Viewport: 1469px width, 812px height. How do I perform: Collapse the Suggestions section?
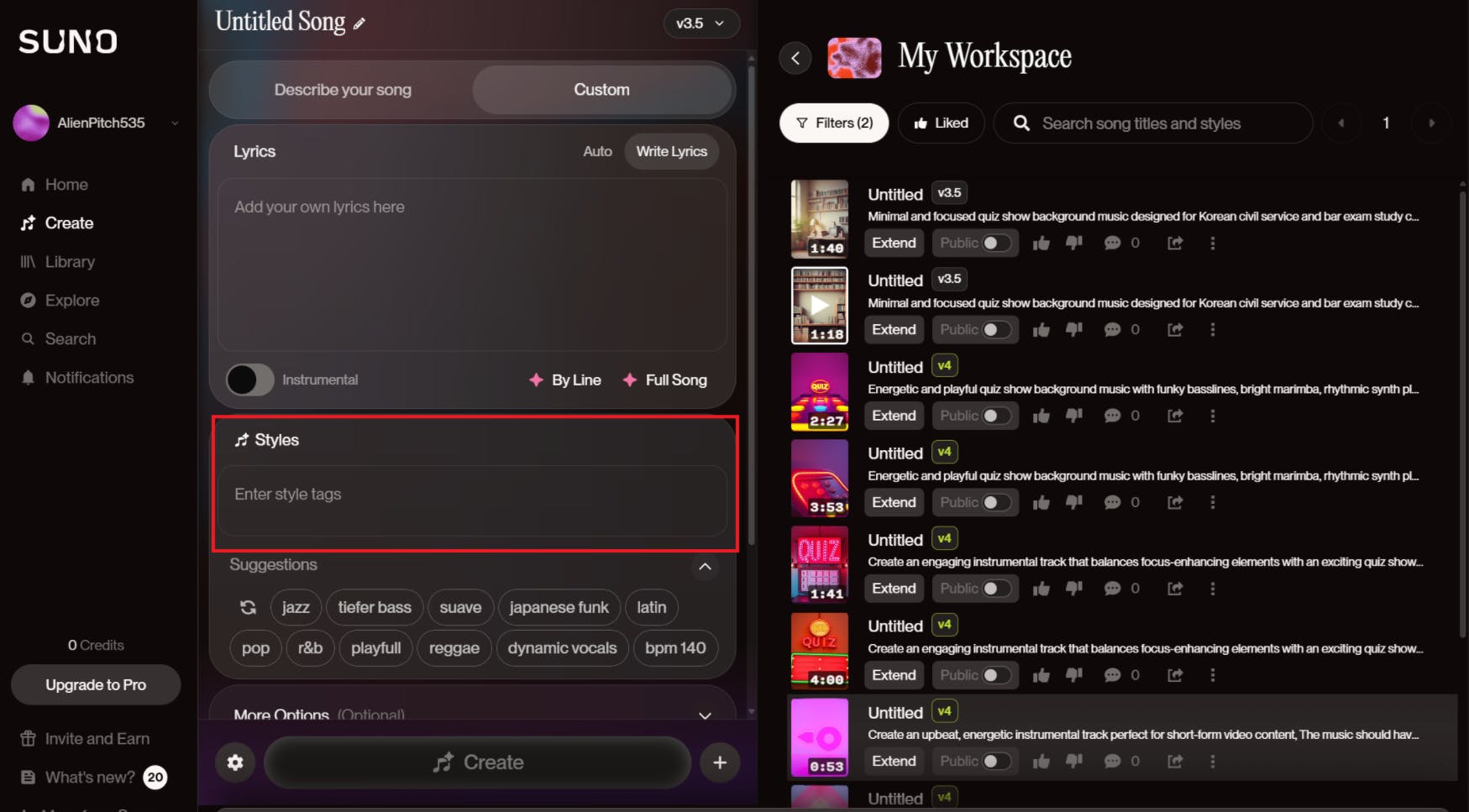(705, 567)
